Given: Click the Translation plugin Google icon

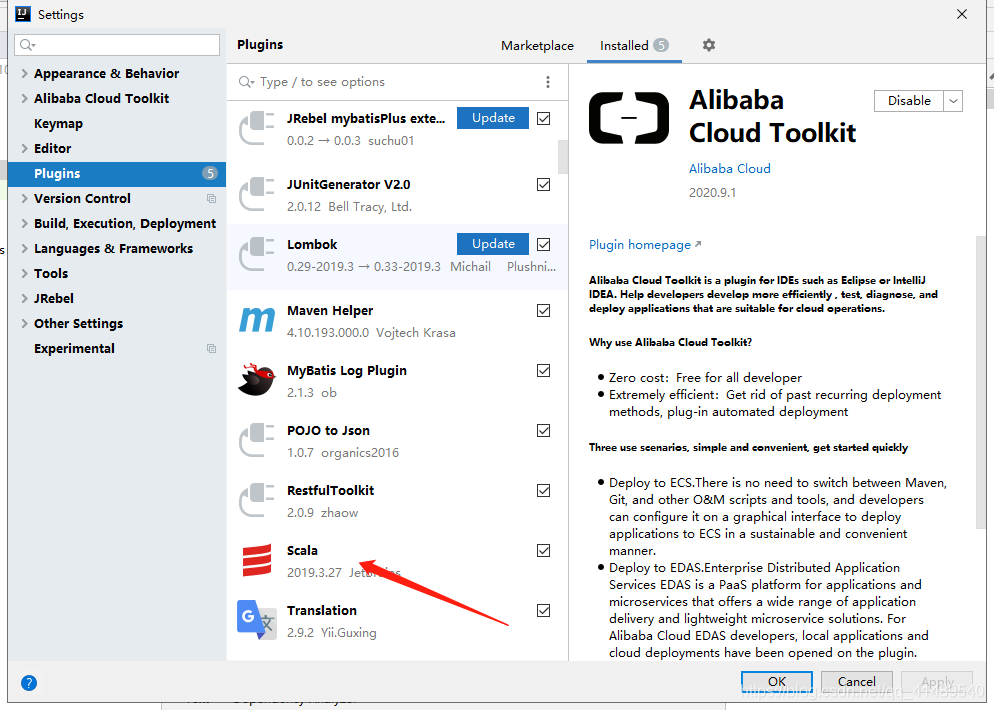Looking at the screenshot, I should point(257,619).
